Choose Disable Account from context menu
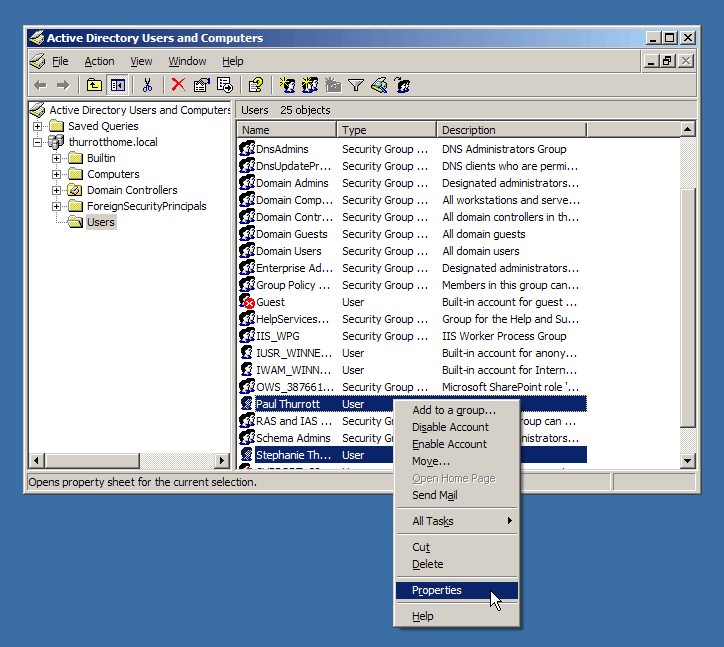Viewport: 724px width, 647px height. pyautogui.click(x=457, y=427)
